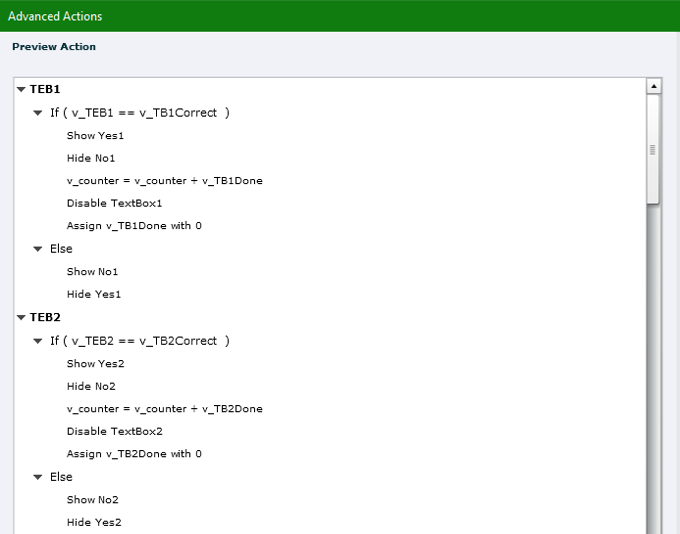Image resolution: width=680 pixels, height=534 pixels.
Task: Select the 'Hide No1' action row
Action: (91, 158)
